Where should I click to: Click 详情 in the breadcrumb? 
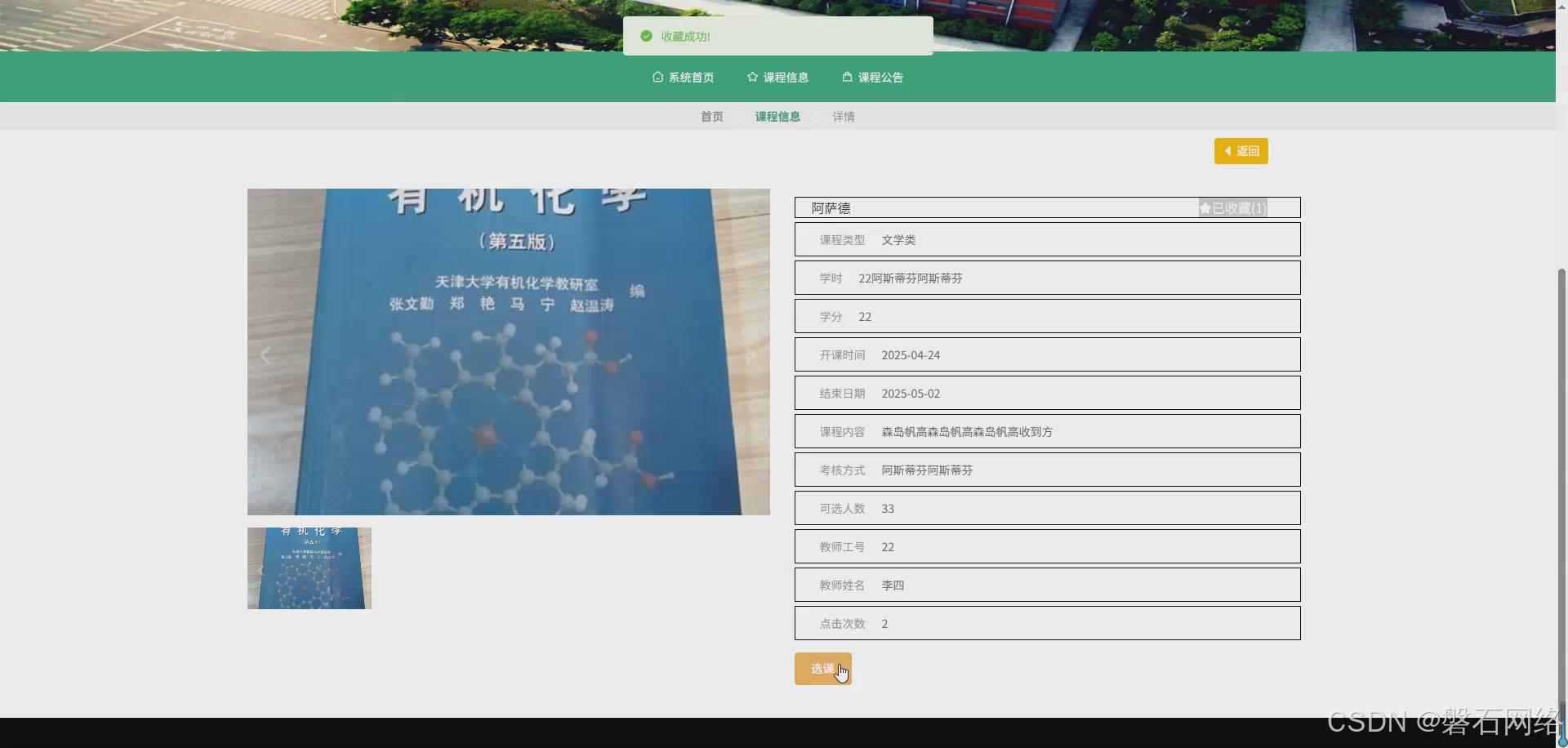click(843, 116)
